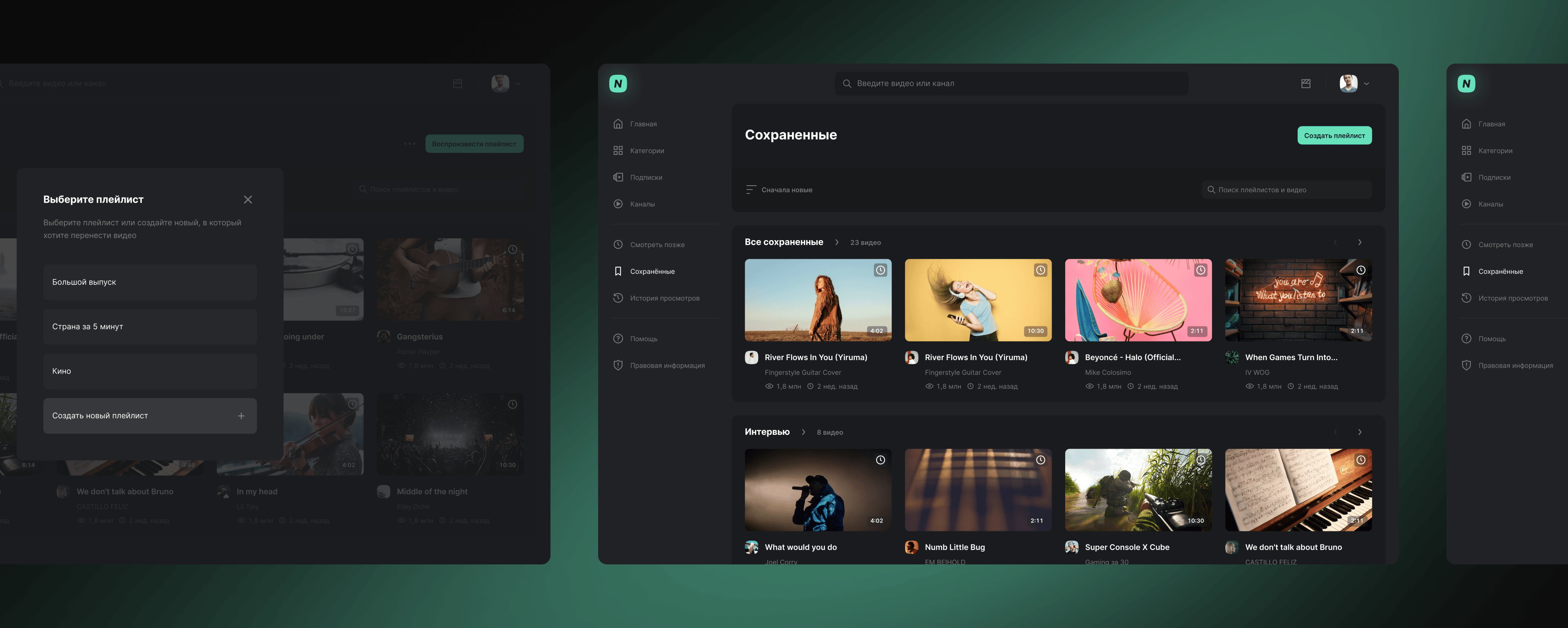Open Категории in the center window sidebar
The height and width of the screenshot is (628, 1568).
pos(639,151)
